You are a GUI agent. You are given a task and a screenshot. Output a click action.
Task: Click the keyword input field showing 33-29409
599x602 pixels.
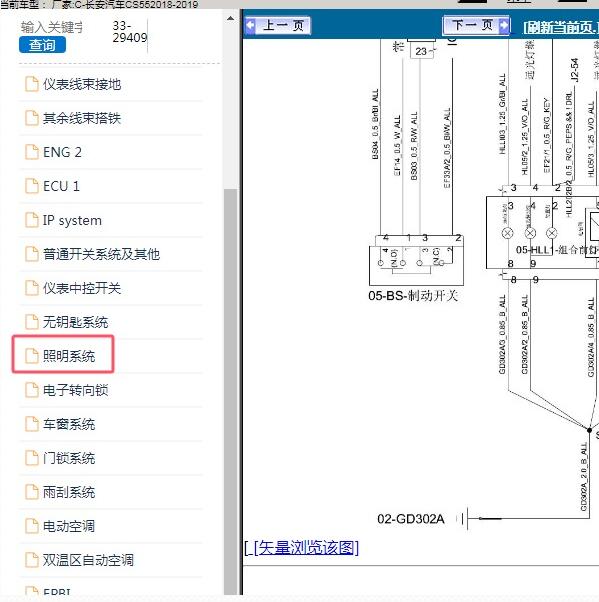(x=129, y=31)
